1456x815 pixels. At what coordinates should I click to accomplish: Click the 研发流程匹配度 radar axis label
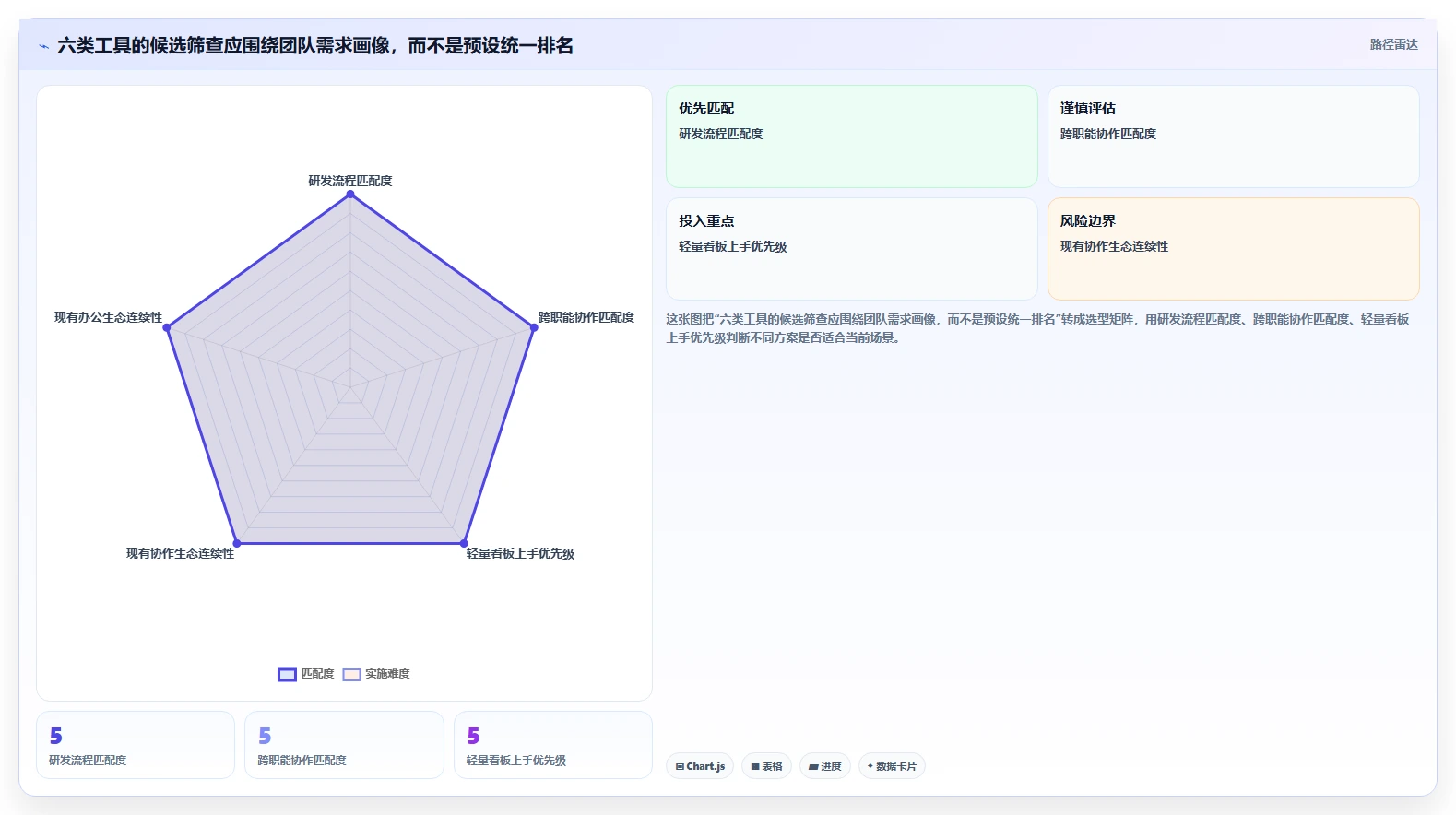click(350, 181)
